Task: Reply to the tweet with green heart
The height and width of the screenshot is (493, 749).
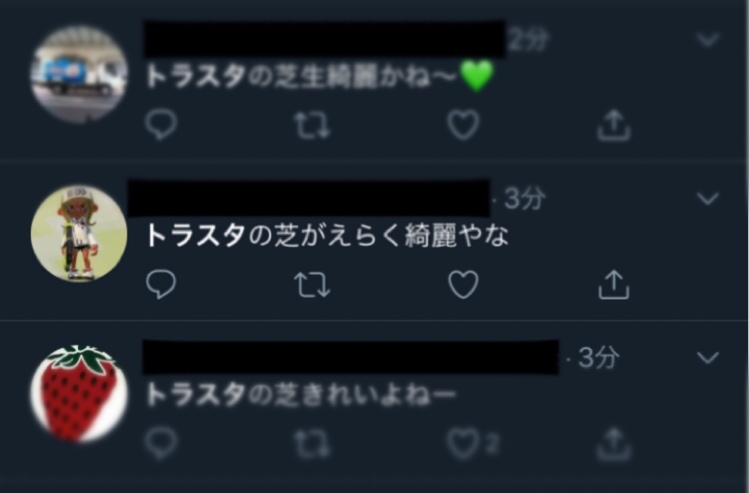Action: pyautogui.click(x=161, y=125)
